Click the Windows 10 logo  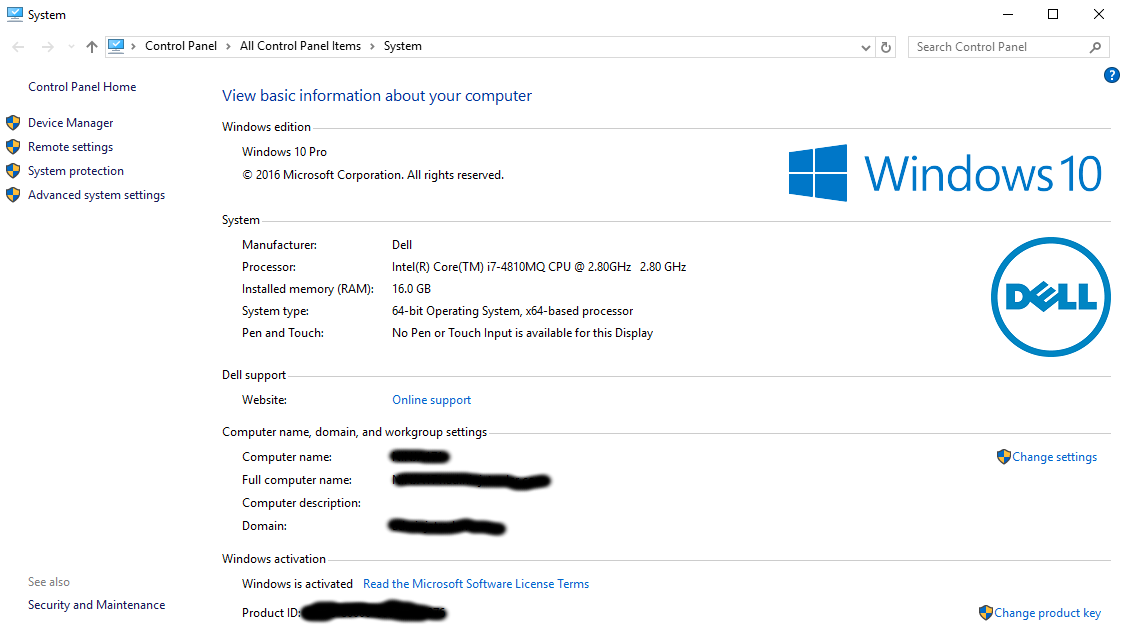point(945,173)
